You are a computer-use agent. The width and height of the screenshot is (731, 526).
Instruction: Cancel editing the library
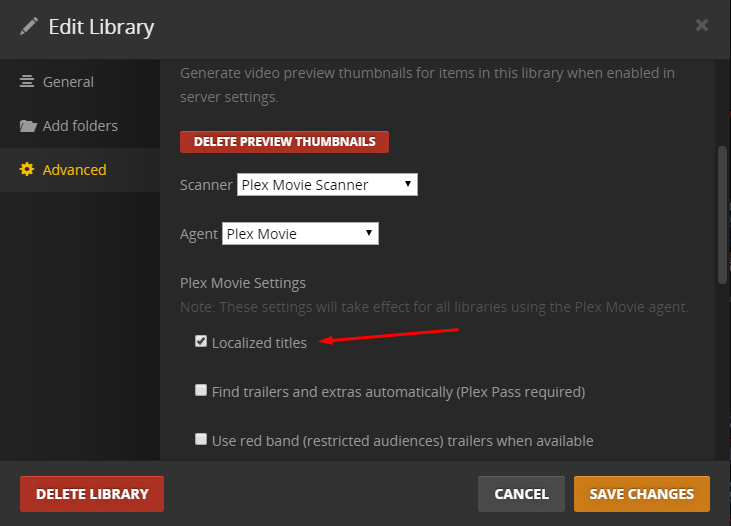coord(521,494)
